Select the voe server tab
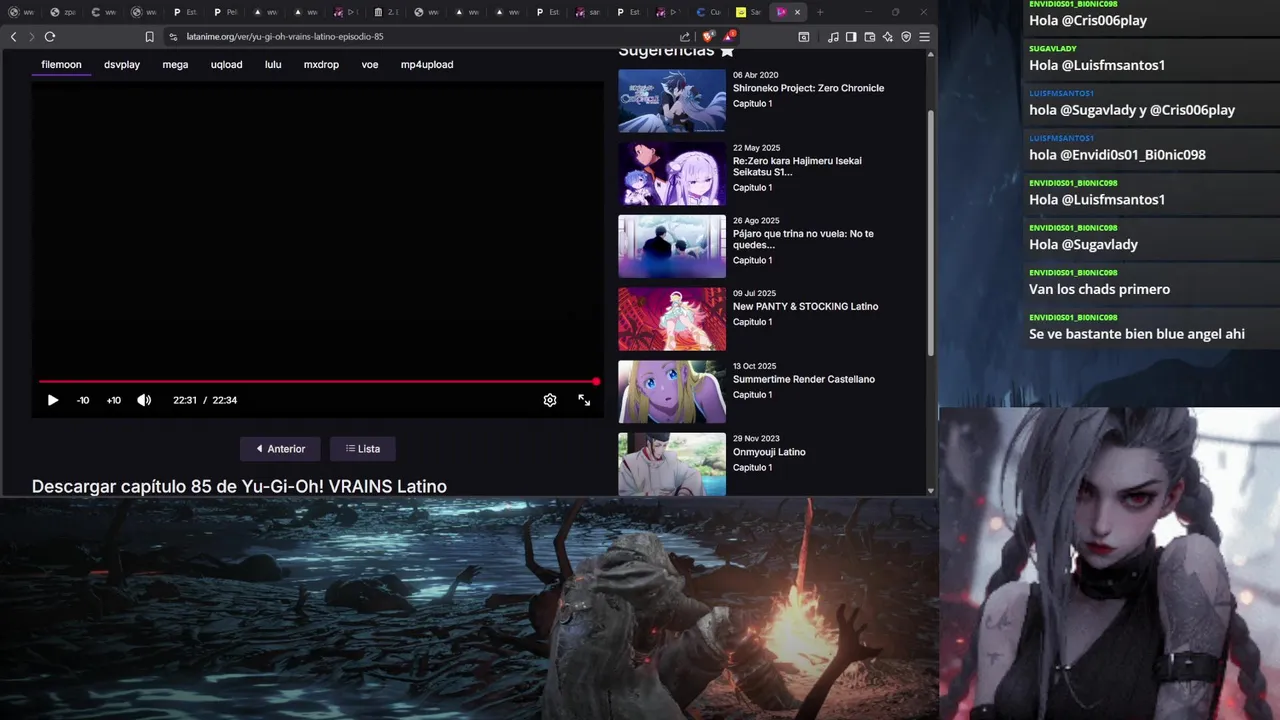This screenshot has height=720, width=1280. pyautogui.click(x=370, y=64)
